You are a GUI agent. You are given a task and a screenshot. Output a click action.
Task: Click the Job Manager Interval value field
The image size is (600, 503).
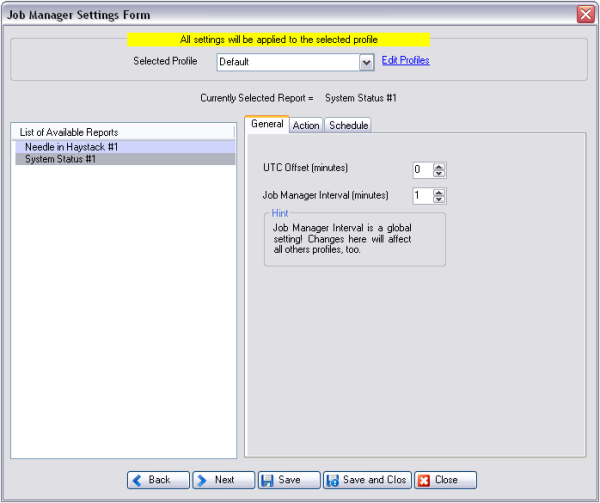click(422, 196)
